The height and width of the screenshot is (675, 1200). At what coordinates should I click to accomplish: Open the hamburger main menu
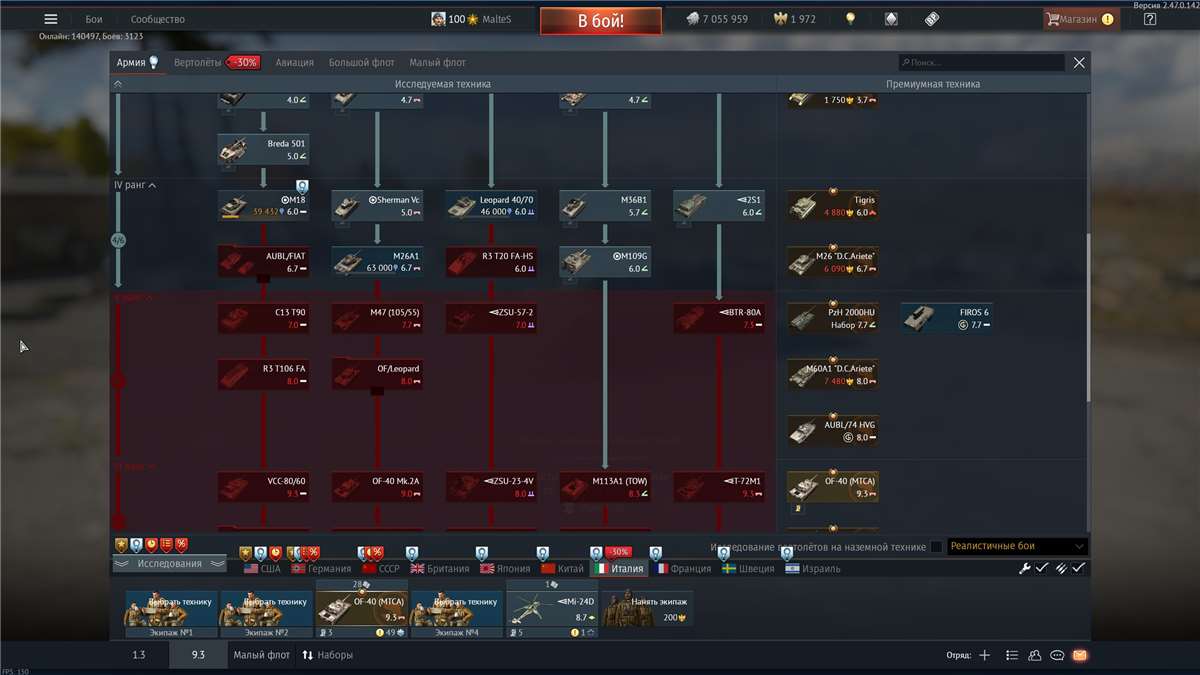(x=51, y=19)
